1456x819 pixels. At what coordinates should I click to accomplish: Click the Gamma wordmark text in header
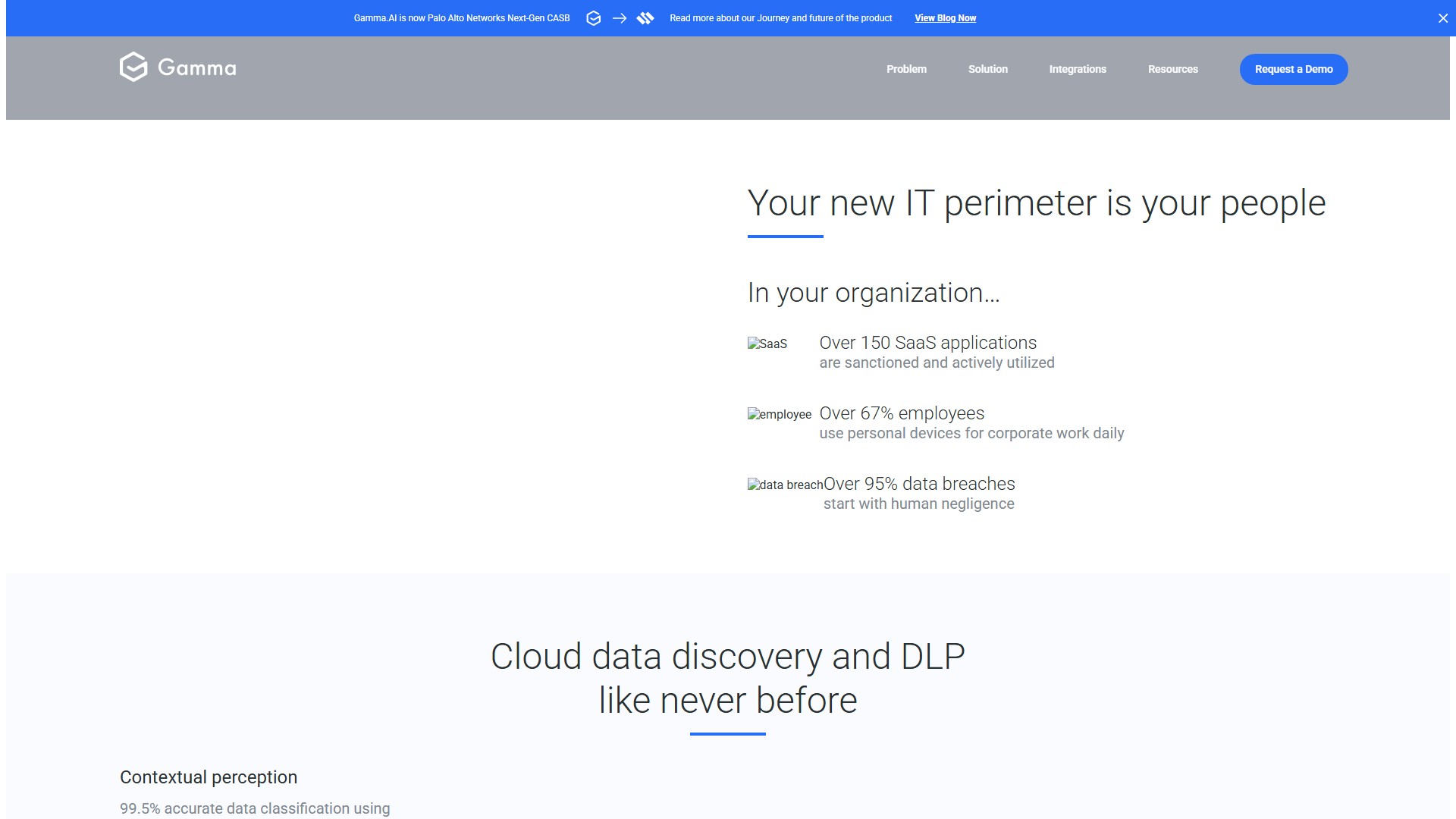[x=196, y=68]
